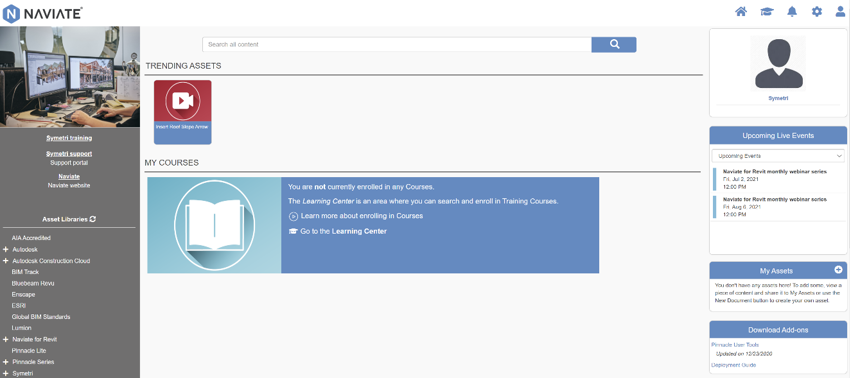The width and height of the screenshot is (850, 378).
Task: Download Pinnacle User Tools
Action: click(735, 345)
